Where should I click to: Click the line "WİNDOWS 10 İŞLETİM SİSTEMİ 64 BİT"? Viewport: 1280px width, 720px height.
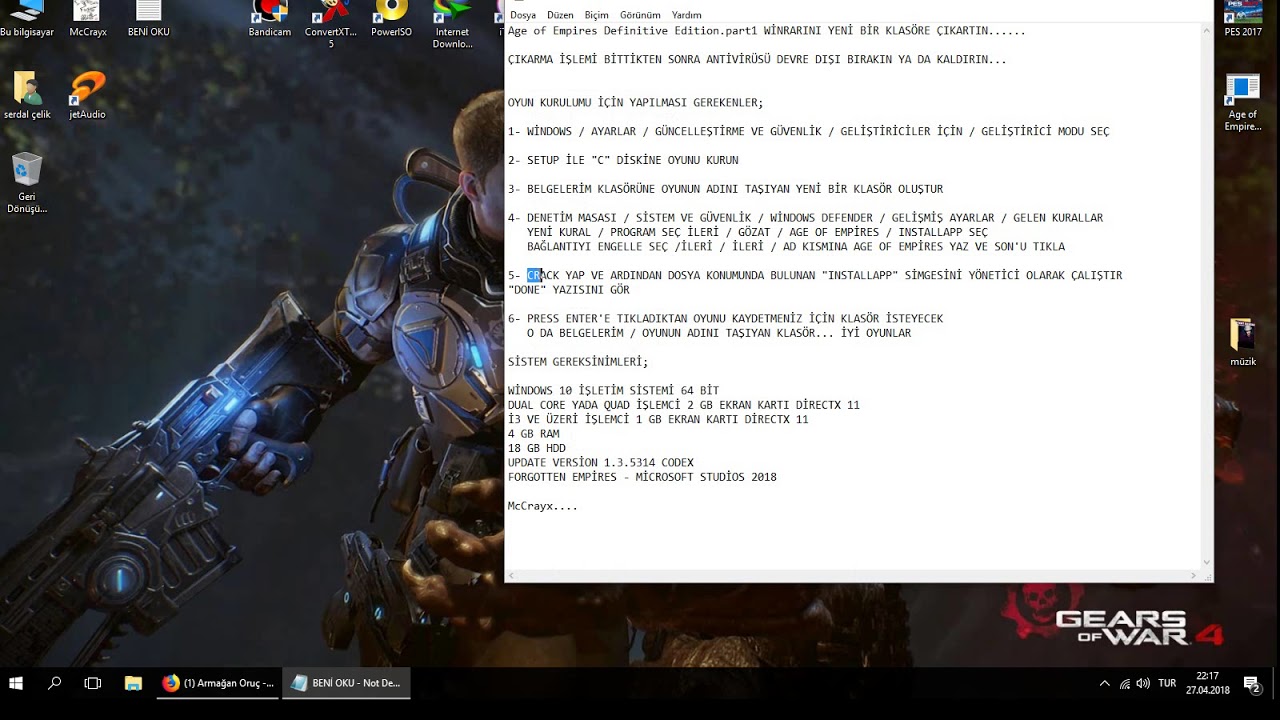click(613, 391)
